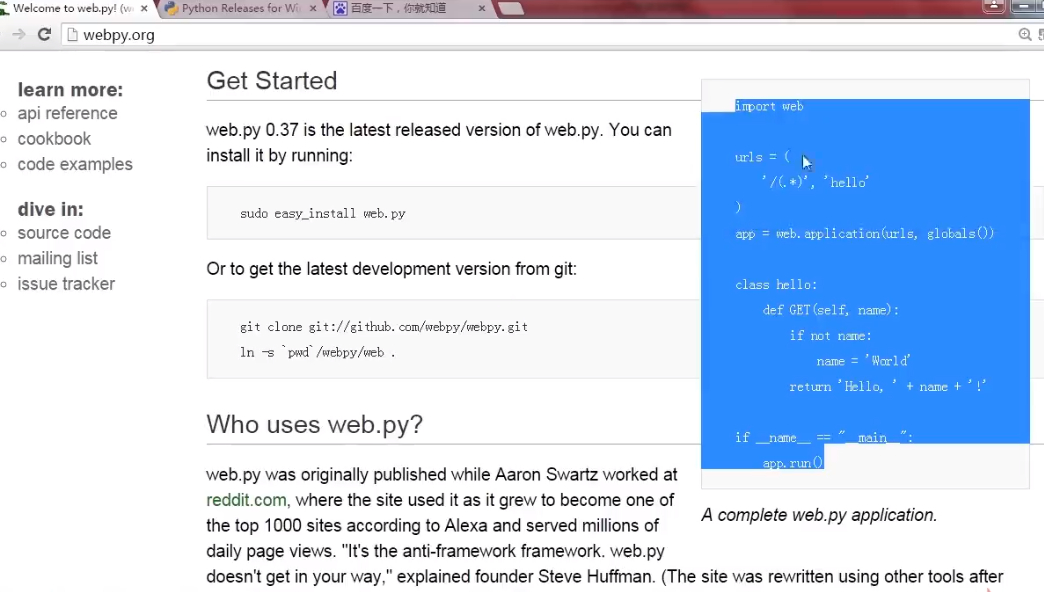Viewport: 1044px width, 592px height.
Task: Click the import web code line
Action: tap(769, 106)
